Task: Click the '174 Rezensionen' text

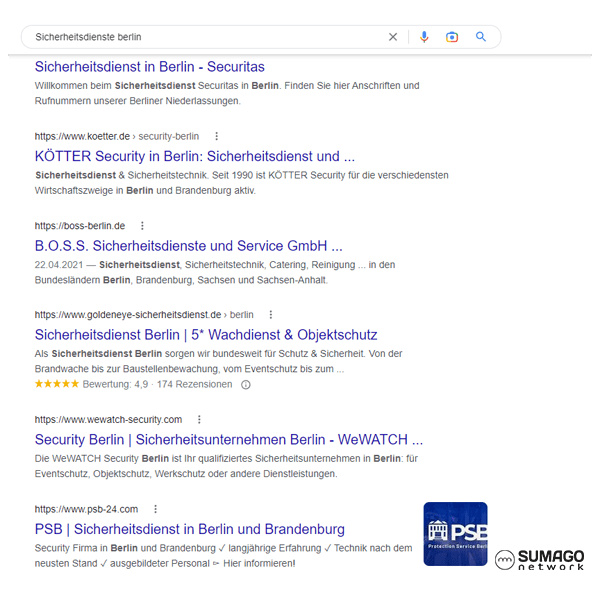Action: click(x=194, y=384)
